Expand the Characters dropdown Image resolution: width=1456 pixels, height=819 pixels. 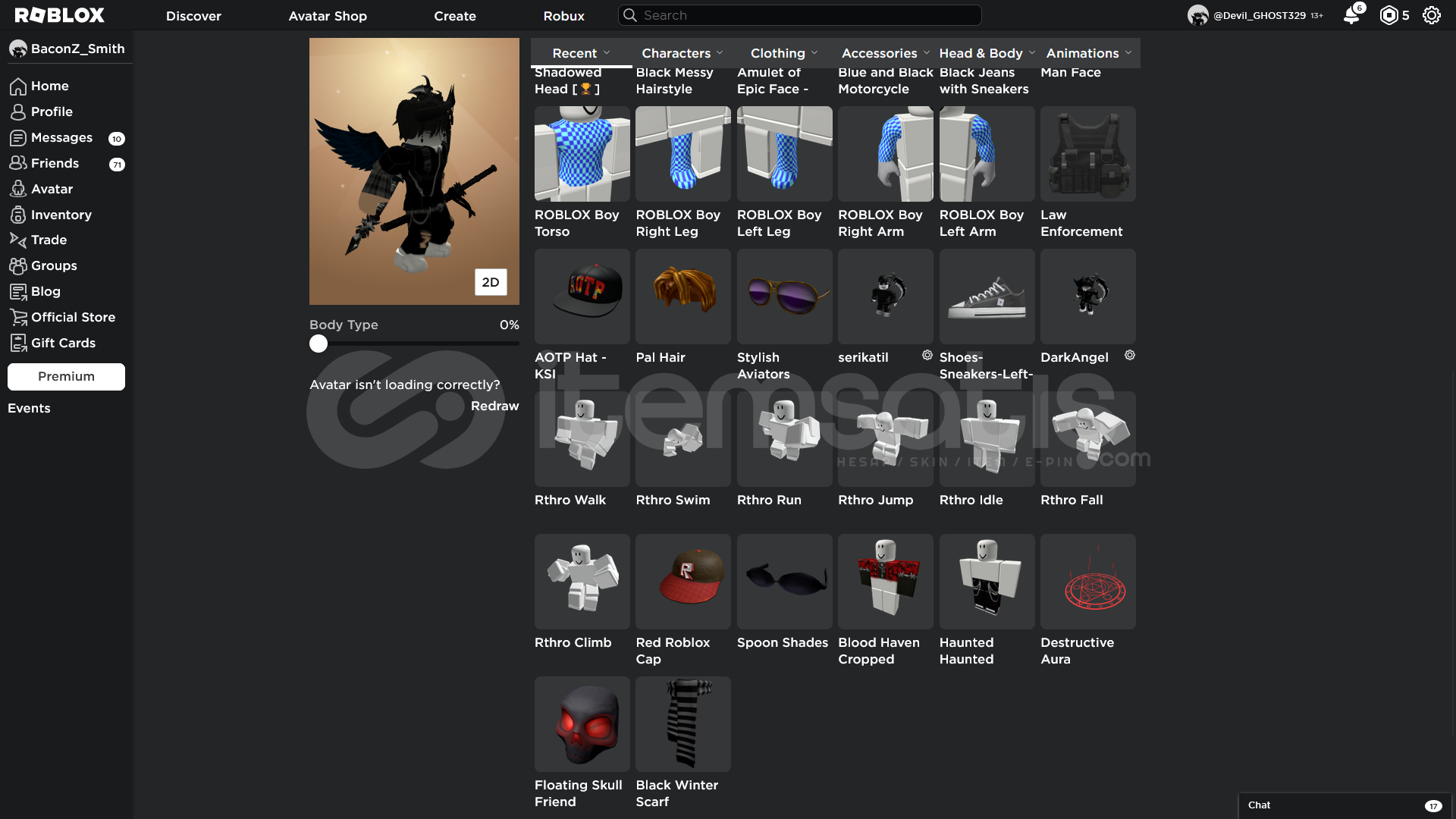tap(682, 53)
